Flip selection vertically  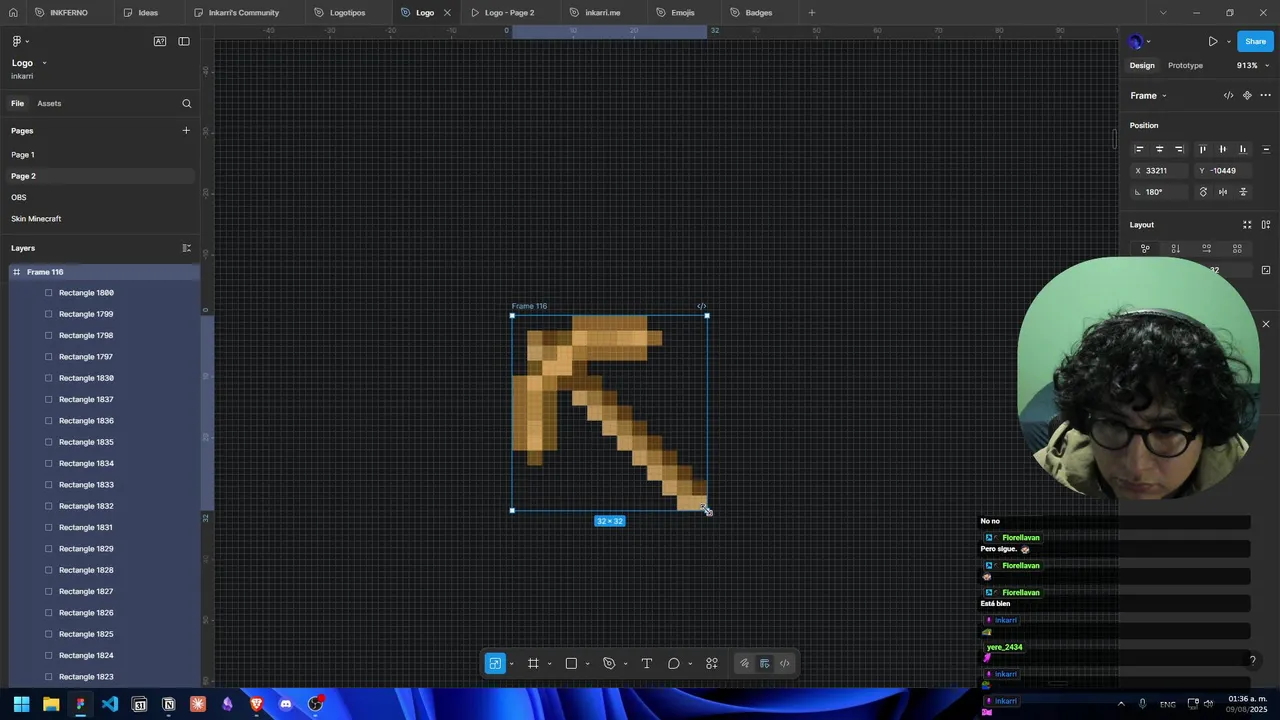click(1243, 192)
